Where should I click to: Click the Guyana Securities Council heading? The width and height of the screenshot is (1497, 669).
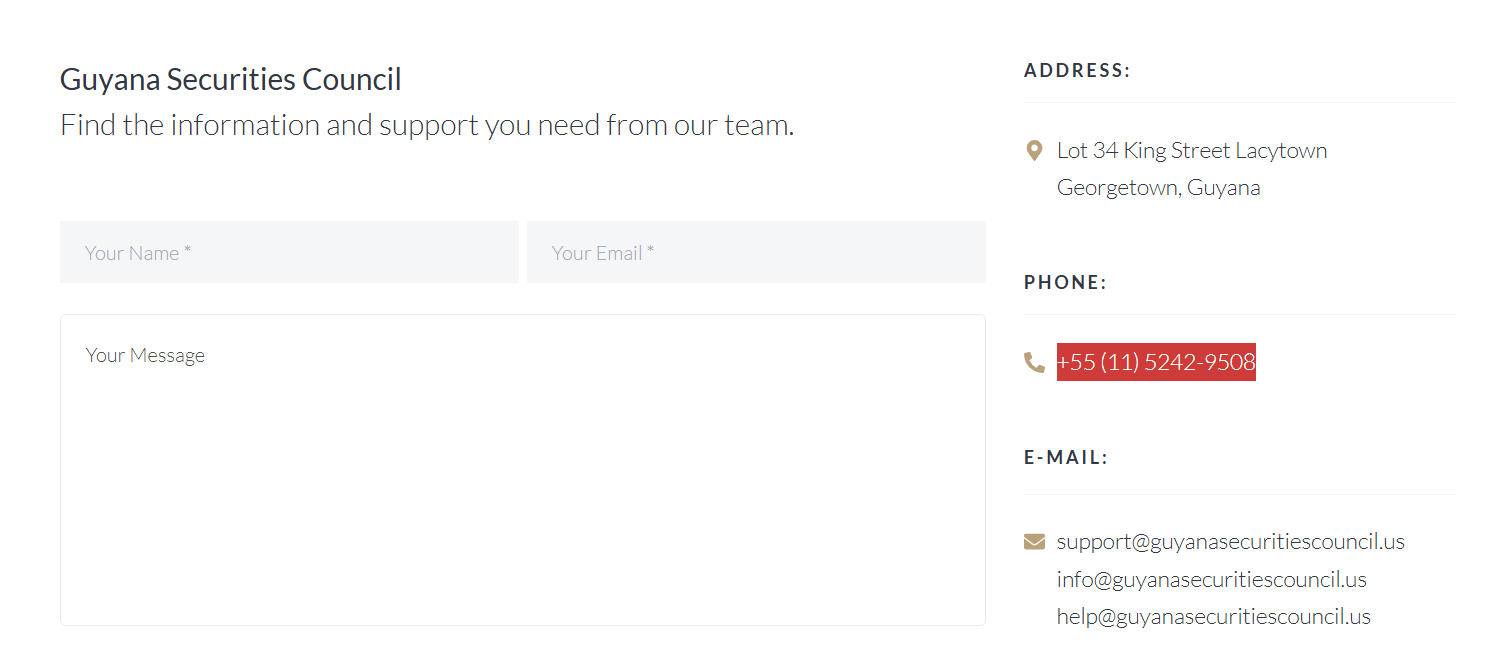(x=231, y=79)
